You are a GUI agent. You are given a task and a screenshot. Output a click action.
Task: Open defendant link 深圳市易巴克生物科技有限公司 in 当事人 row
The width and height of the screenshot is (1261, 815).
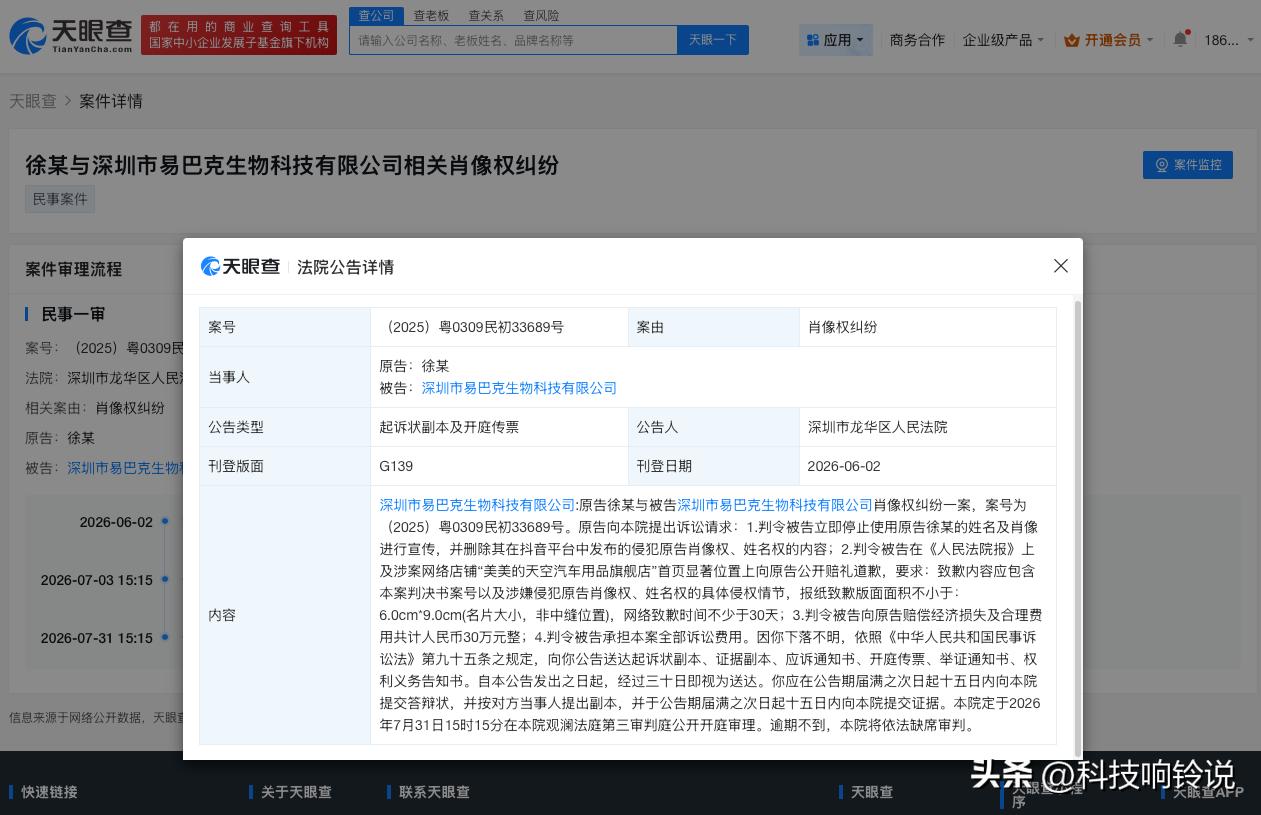tap(519, 388)
